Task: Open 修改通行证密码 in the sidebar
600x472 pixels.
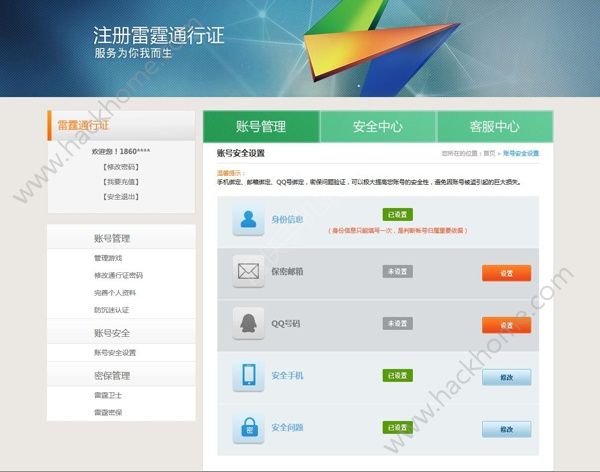Action: click(118, 275)
